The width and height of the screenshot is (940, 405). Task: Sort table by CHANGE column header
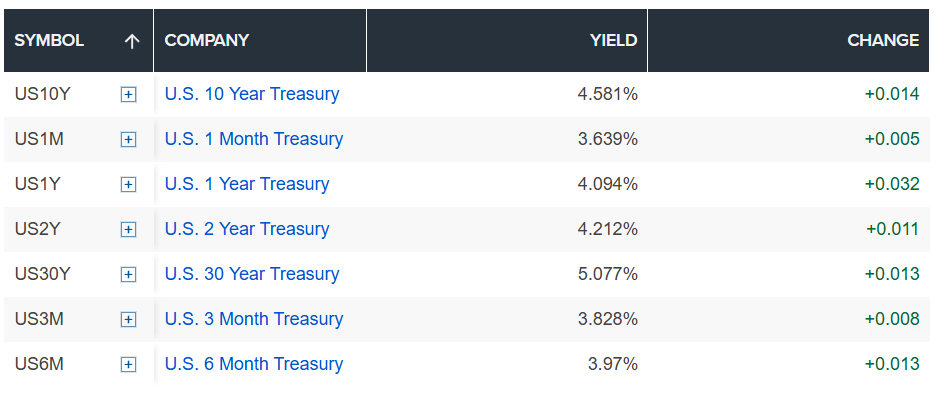pos(883,40)
